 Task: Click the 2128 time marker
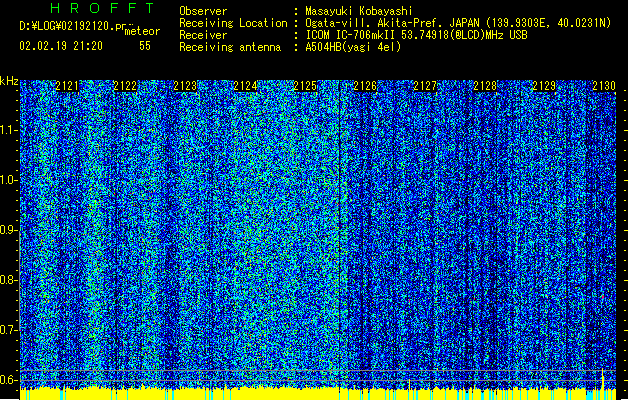pos(485,86)
